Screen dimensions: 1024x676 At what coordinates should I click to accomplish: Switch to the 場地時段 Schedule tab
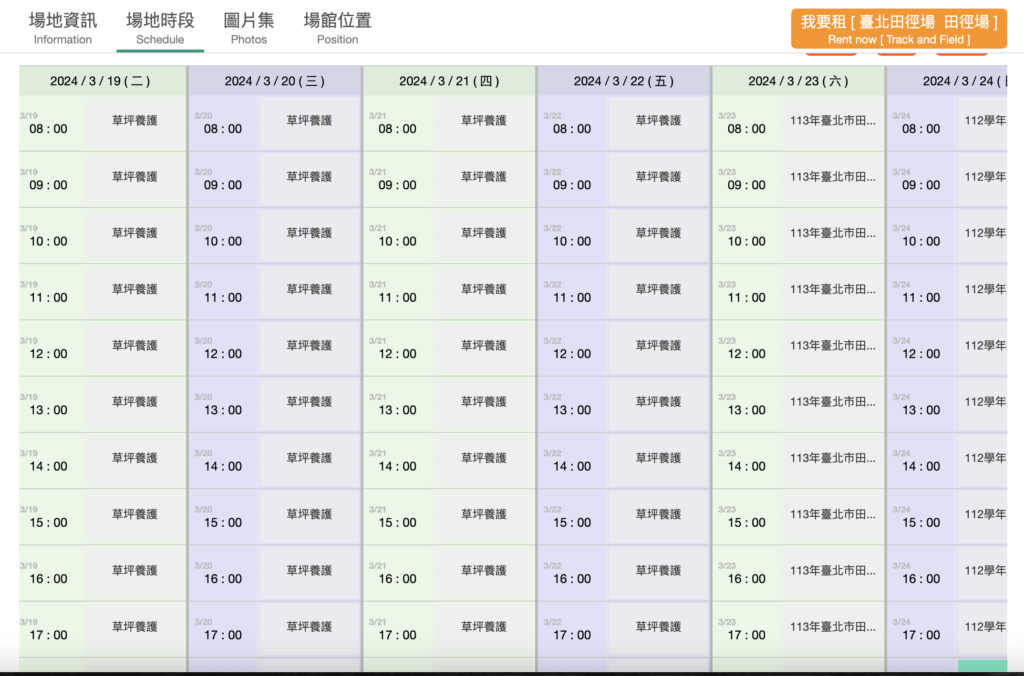(160, 28)
